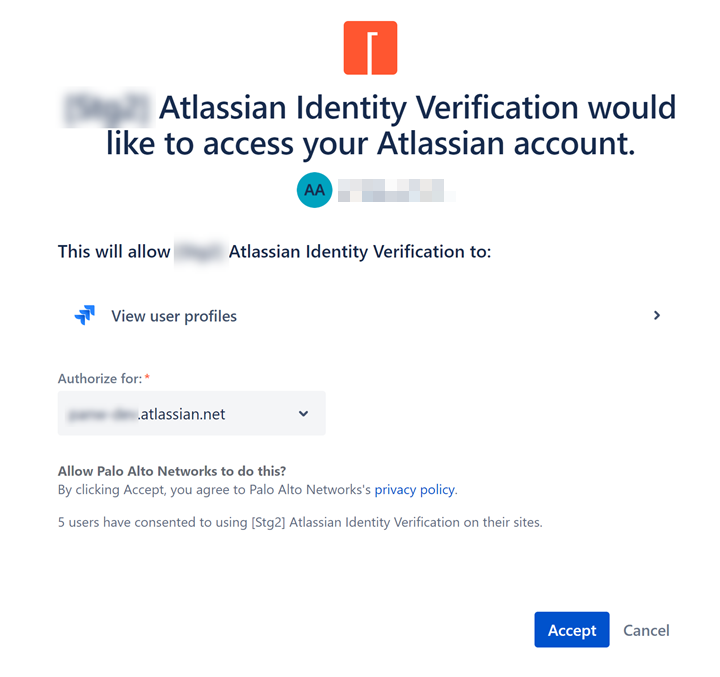
Task: Open the Authorize for site dropdown
Action: point(191,413)
